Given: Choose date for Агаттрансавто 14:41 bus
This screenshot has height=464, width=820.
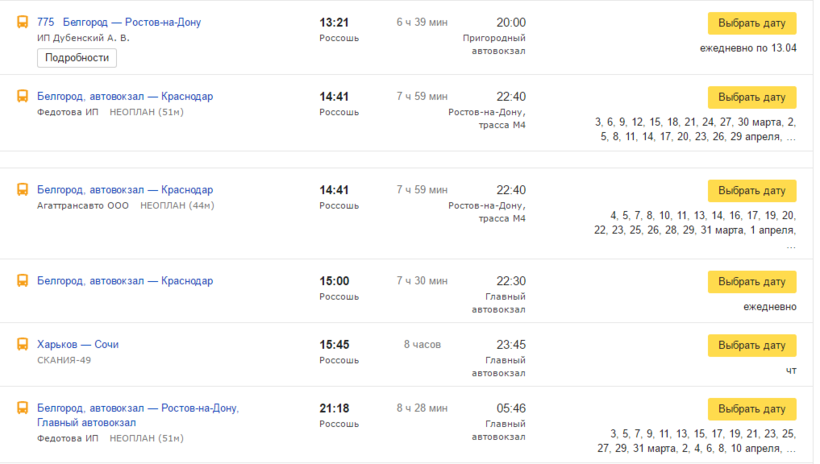Looking at the screenshot, I should 752,191.
